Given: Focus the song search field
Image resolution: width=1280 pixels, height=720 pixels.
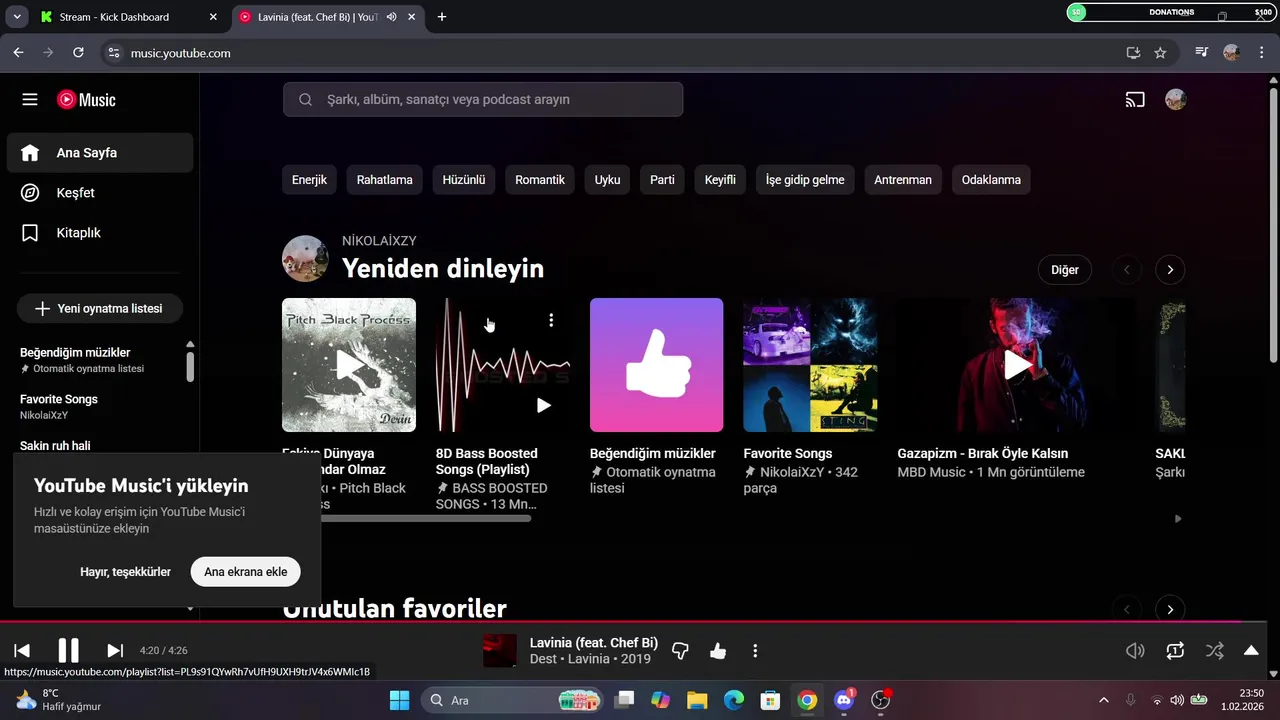Looking at the screenshot, I should (483, 99).
